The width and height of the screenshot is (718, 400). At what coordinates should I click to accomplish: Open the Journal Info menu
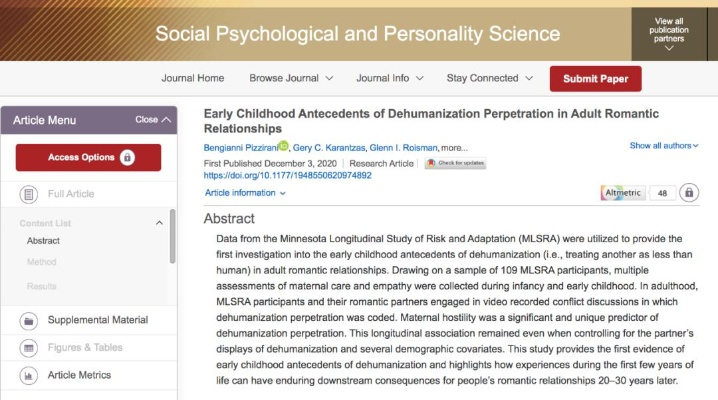click(389, 78)
